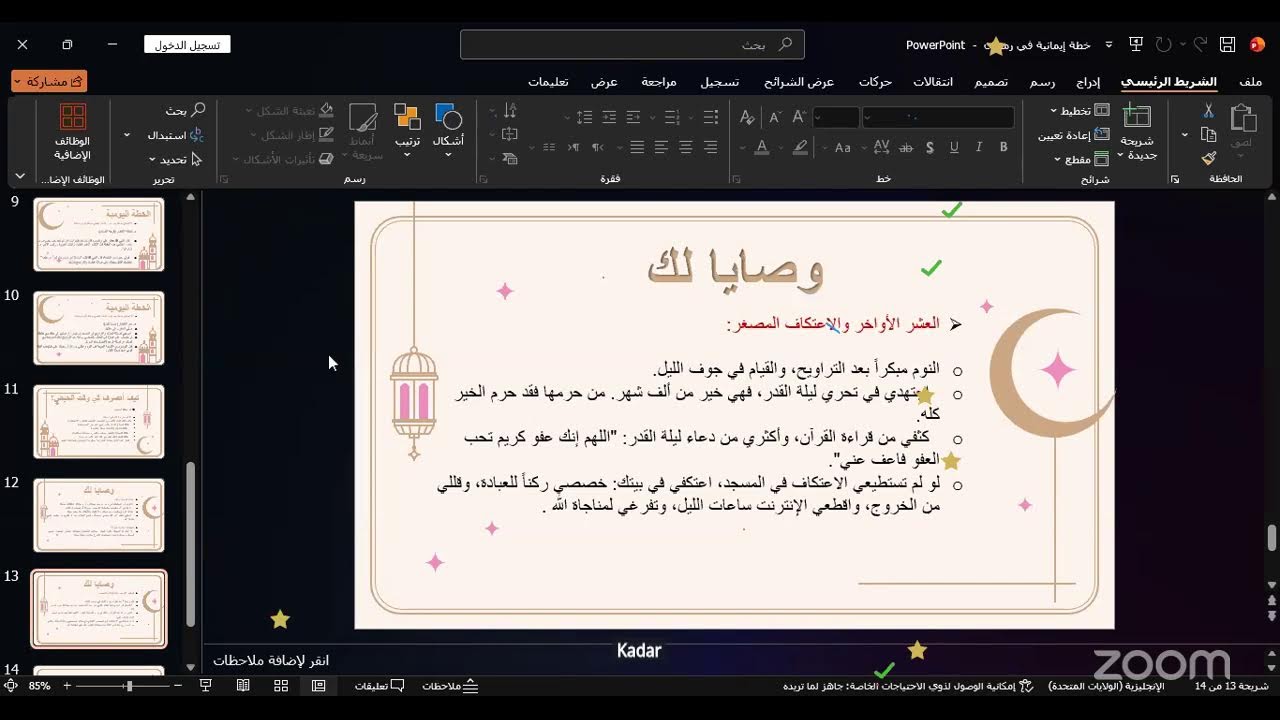
Task: Start Slide Show from status bar icon
Action: click(205, 686)
